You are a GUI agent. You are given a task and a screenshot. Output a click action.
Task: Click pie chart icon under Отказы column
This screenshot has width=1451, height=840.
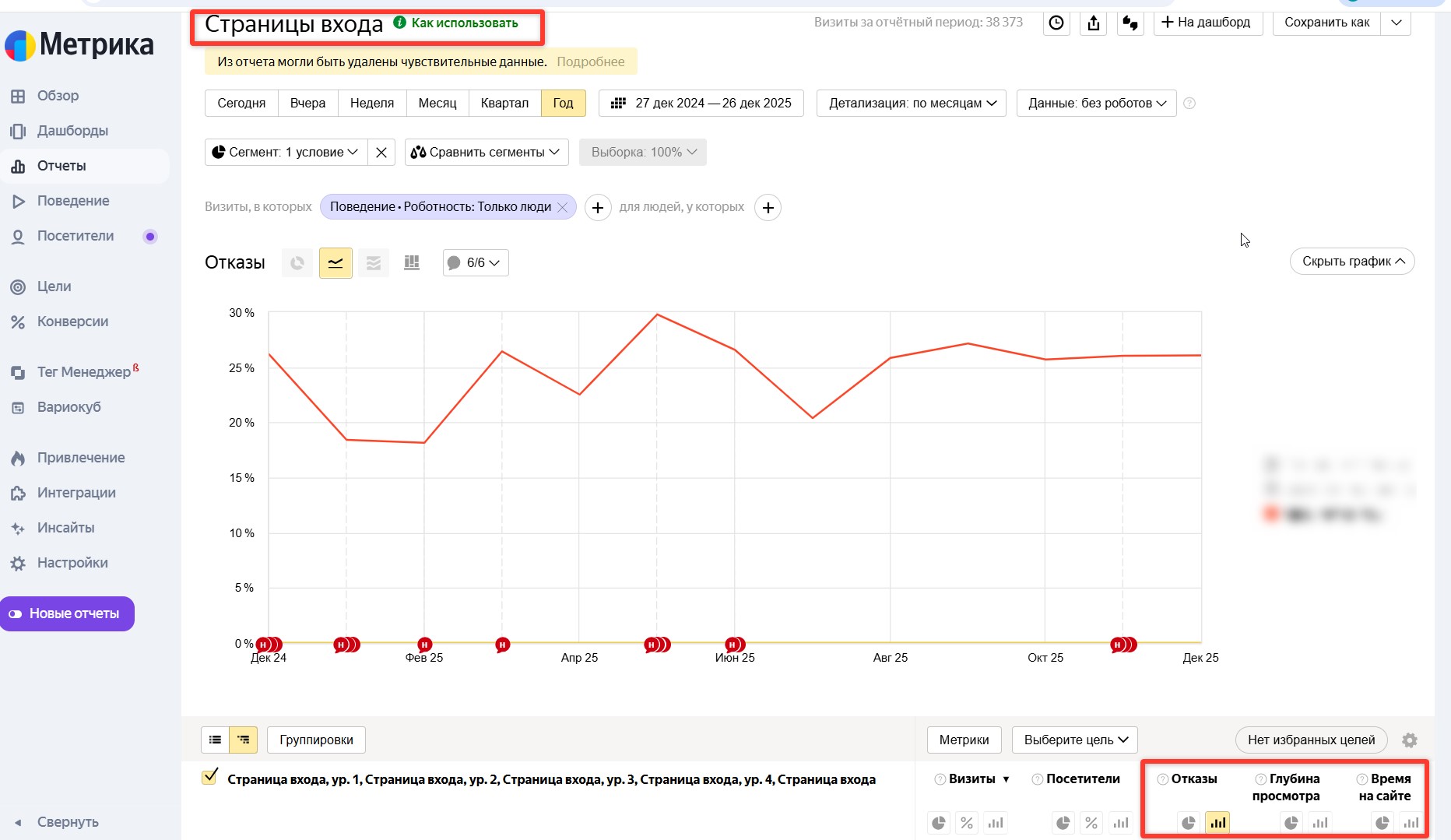click(1189, 823)
